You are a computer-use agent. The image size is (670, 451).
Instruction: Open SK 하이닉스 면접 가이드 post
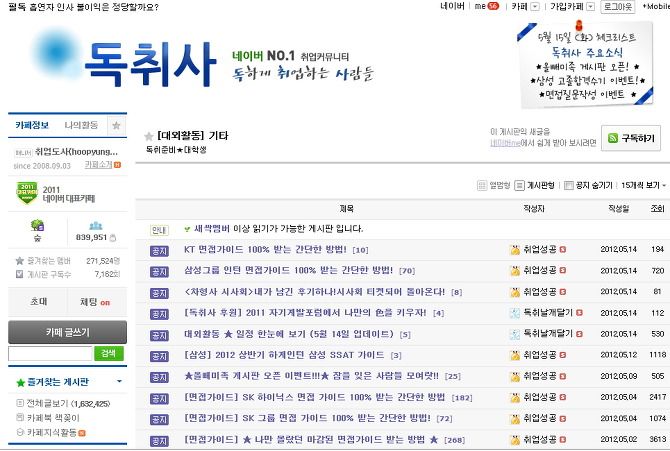click(314, 397)
